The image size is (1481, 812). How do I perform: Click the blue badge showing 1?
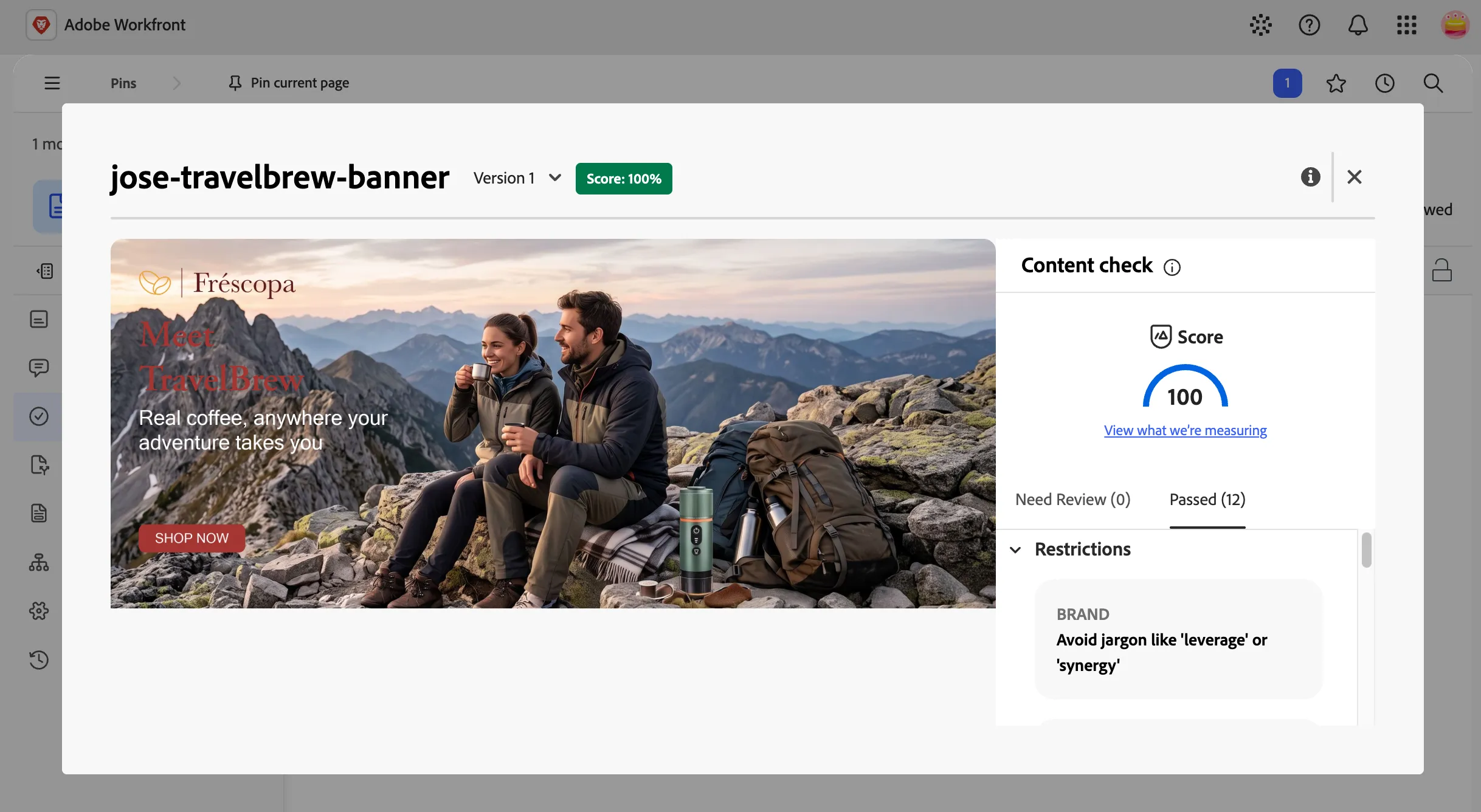tap(1287, 83)
